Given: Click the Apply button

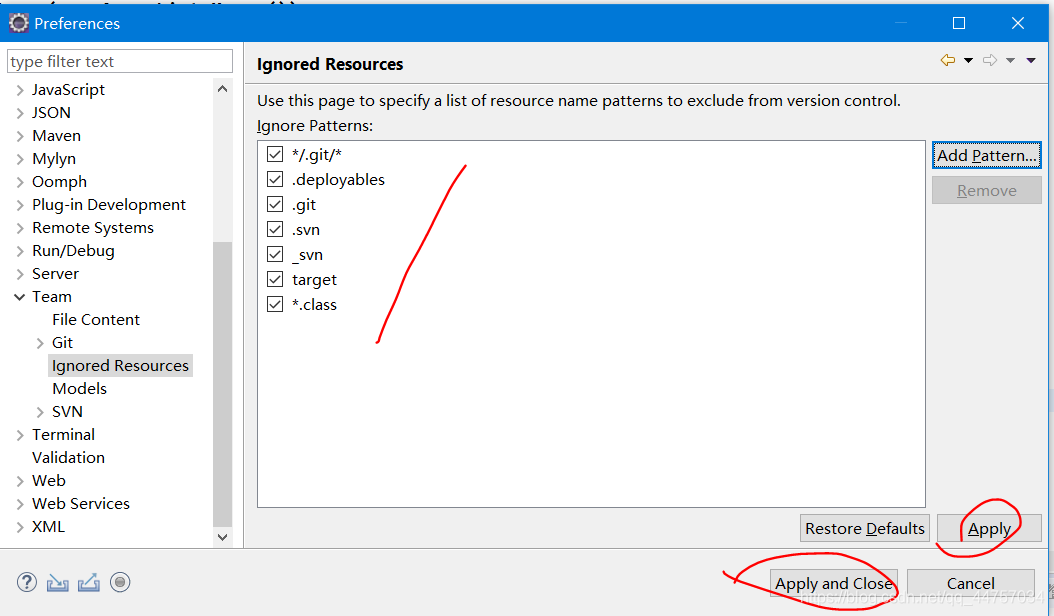Looking at the screenshot, I should [989, 528].
